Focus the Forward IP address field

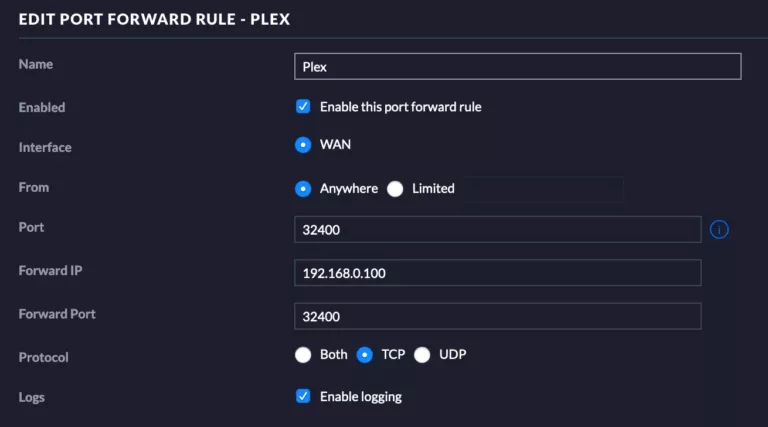click(x=497, y=273)
